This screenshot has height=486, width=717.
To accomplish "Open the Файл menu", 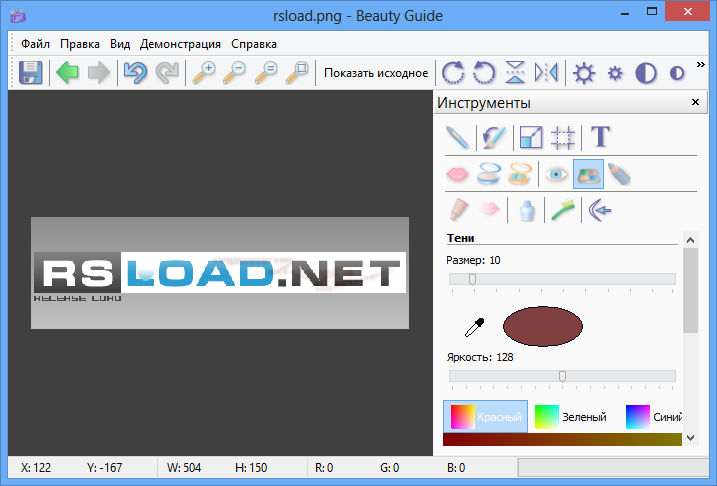I will (35, 44).
